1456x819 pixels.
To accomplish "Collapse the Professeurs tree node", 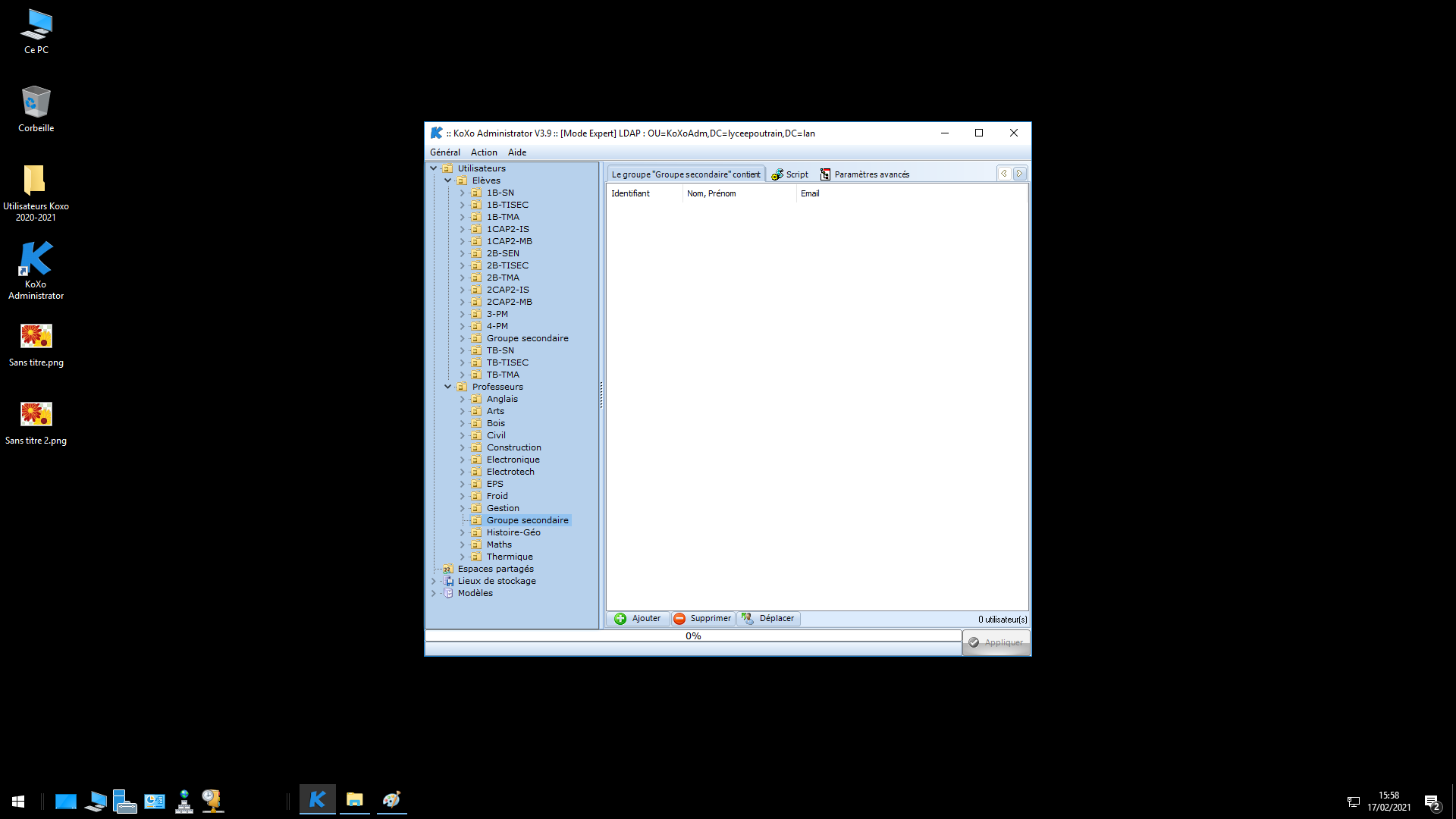I will [447, 387].
